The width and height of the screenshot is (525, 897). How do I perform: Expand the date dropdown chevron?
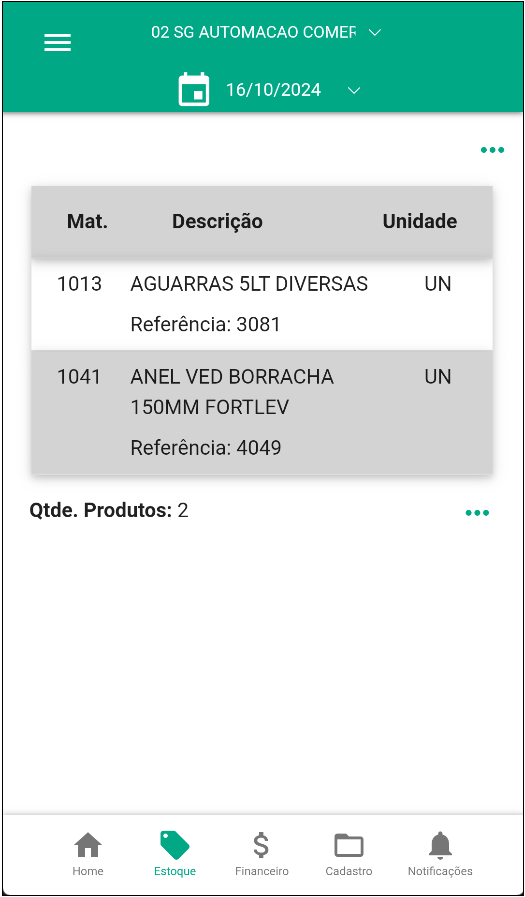(x=355, y=90)
